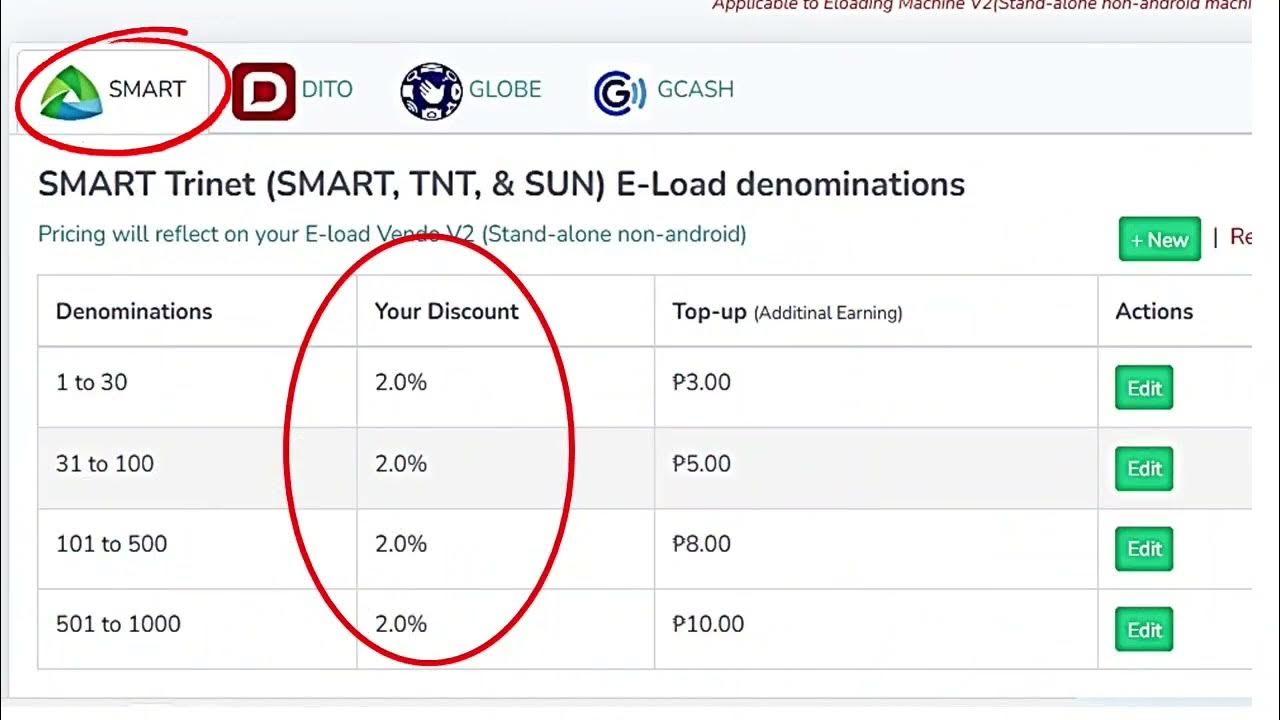Image resolution: width=1280 pixels, height=720 pixels.
Task: Switch to the SMART tab
Action: (146, 89)
